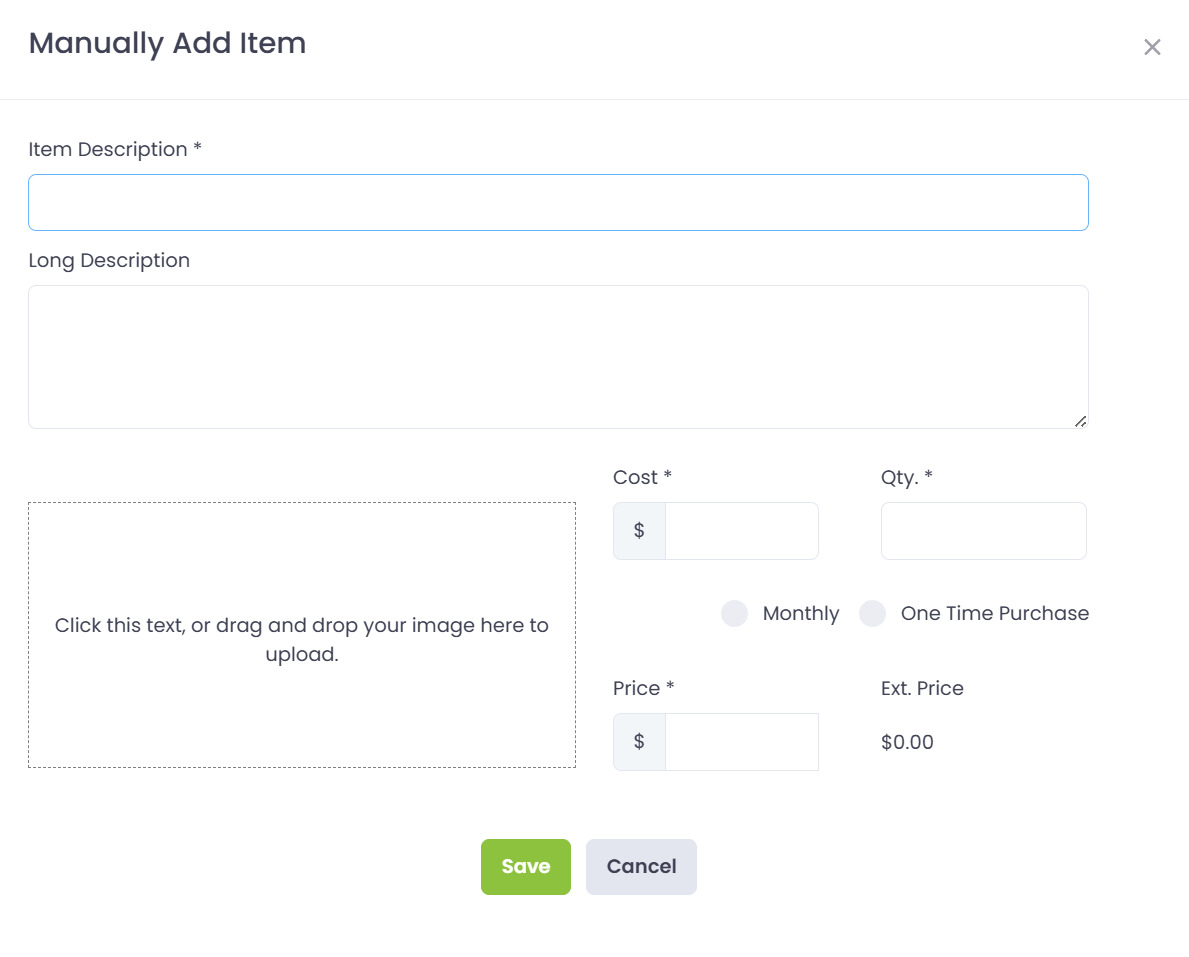
Task: Focus the Long Description text area
Action: pyautogui.click(x=558, y=357)
